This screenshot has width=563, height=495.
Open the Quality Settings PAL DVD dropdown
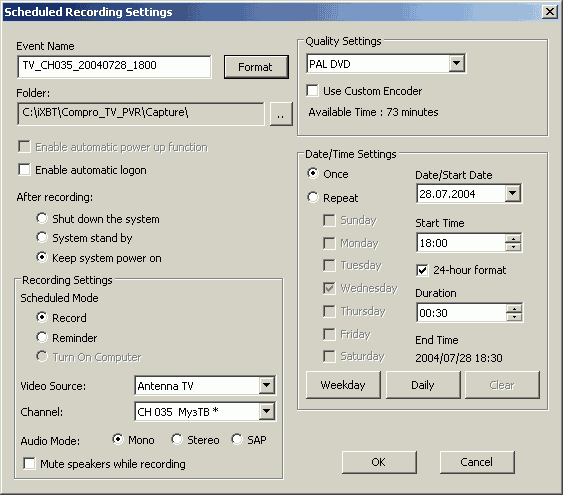point(456,64)
